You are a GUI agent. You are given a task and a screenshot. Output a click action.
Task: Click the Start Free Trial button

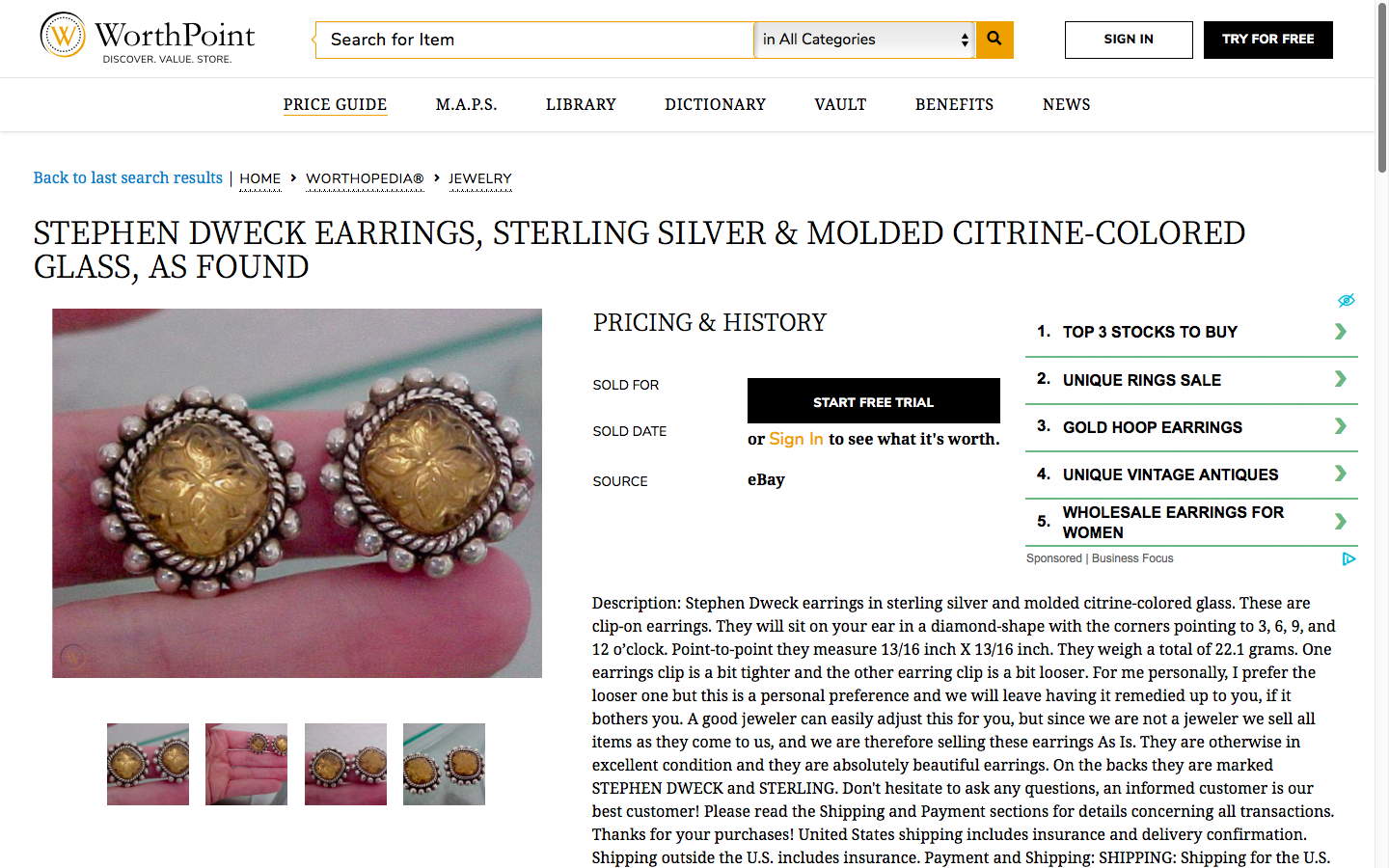coord(873,401)
